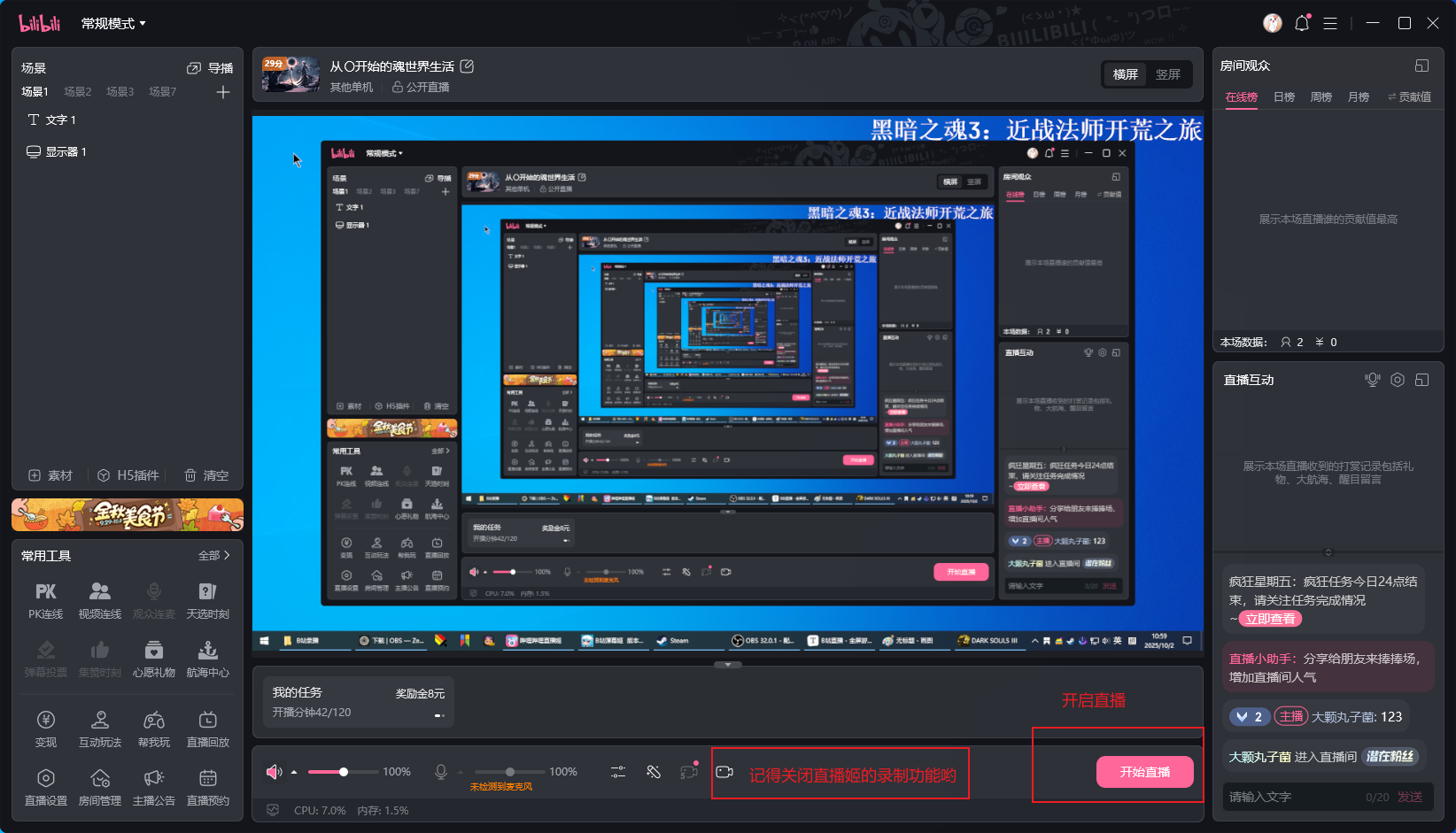Toggle the microphone on
Viewport: 1456px width, 833px height.
tap(440, 772)
